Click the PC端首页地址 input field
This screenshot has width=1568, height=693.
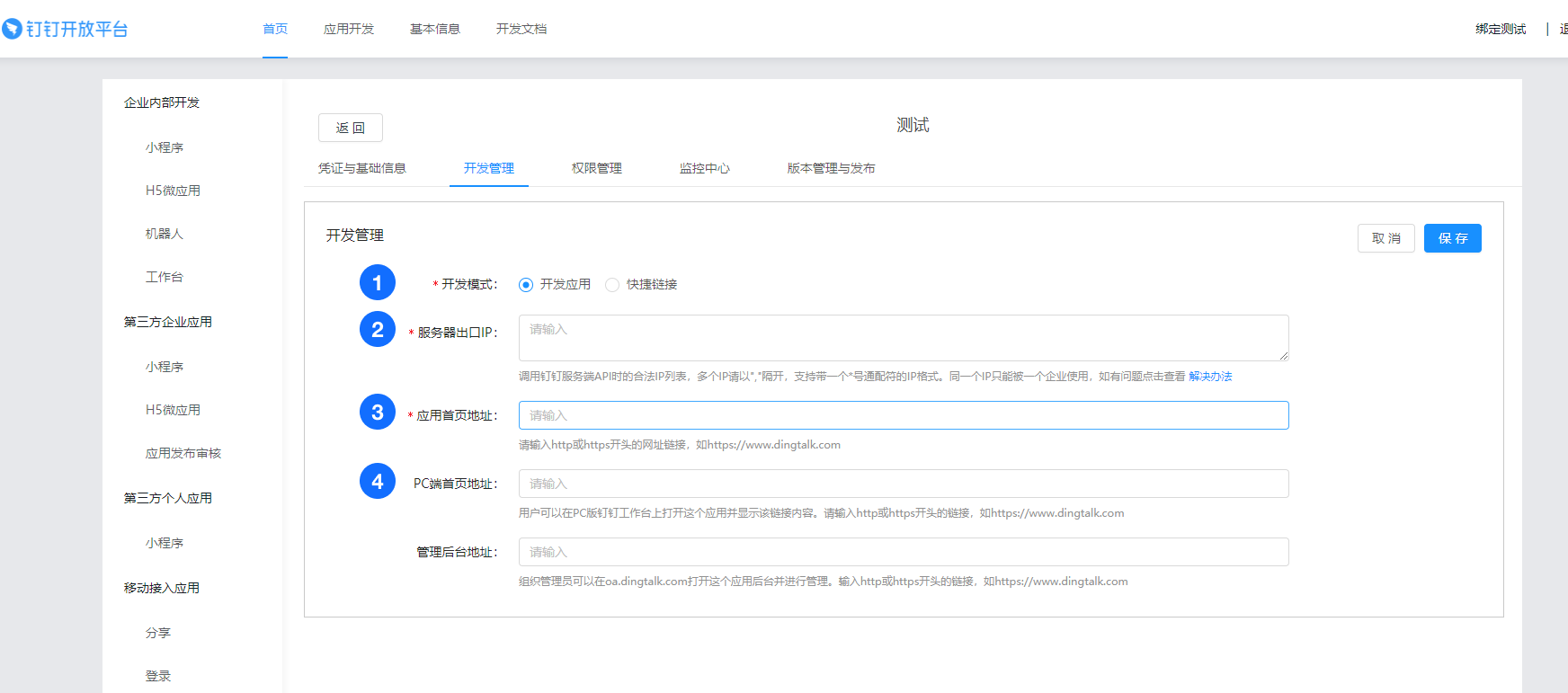(x=903, y=484)
